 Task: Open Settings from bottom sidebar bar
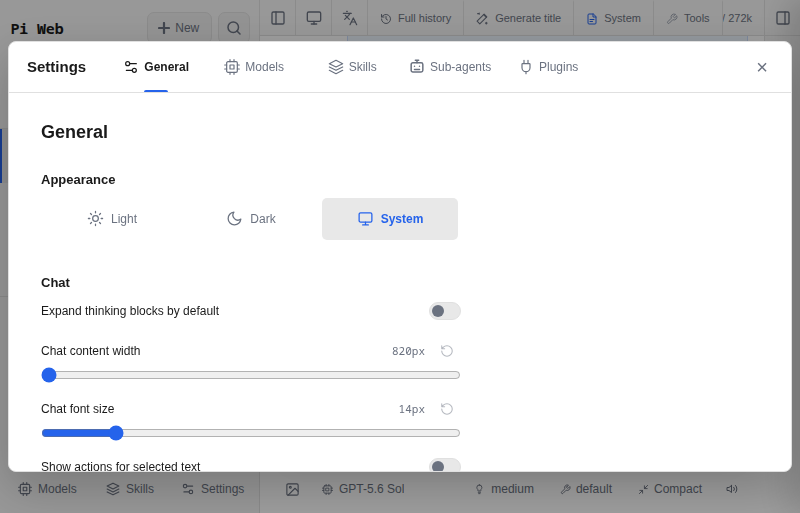click(213, 489)
